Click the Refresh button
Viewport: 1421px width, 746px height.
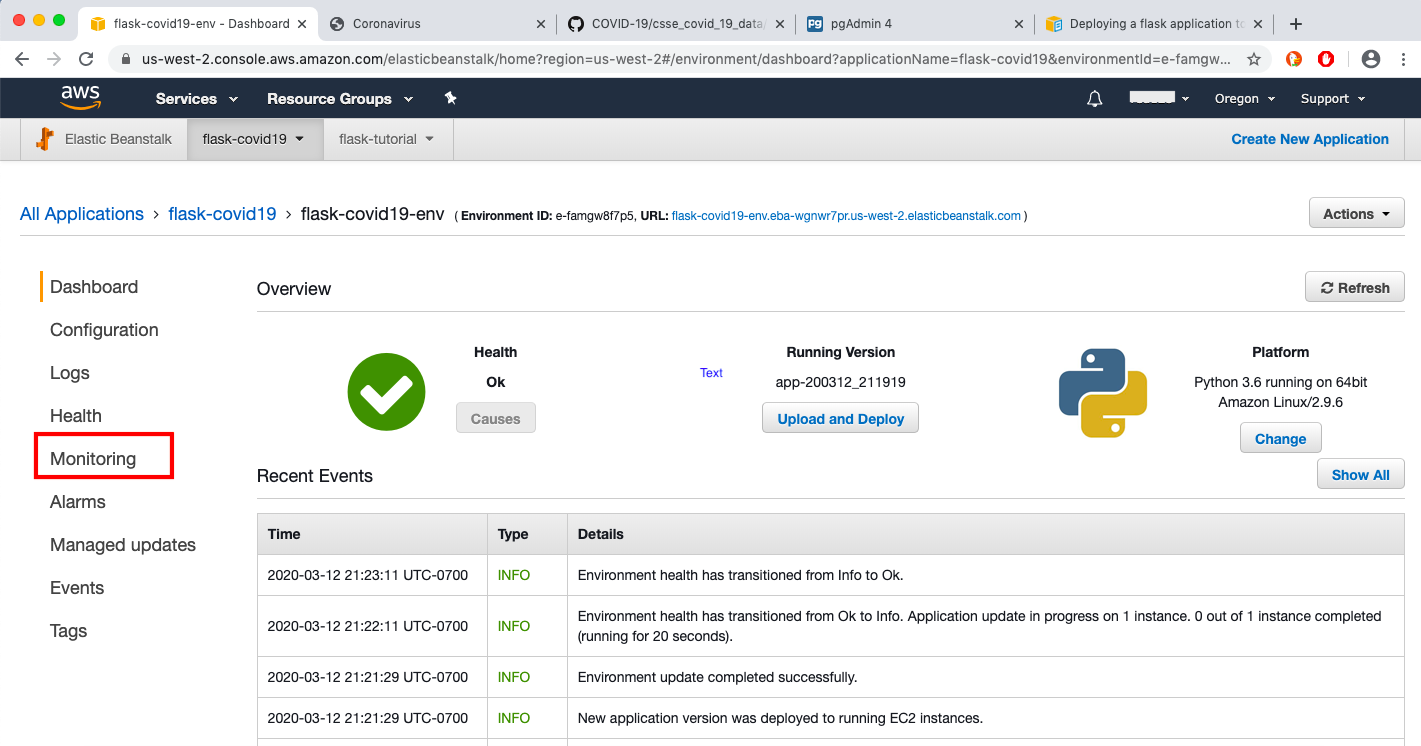(1355, 287)
